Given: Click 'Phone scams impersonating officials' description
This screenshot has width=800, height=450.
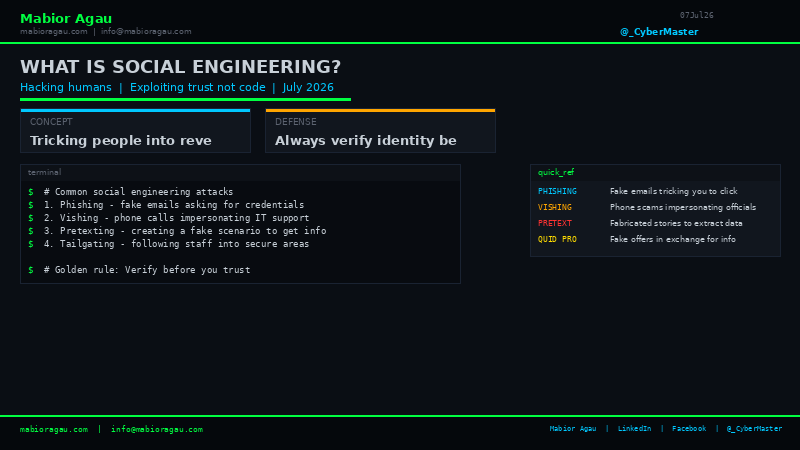Looking at the screenshot, I should (x=683, y=207).
